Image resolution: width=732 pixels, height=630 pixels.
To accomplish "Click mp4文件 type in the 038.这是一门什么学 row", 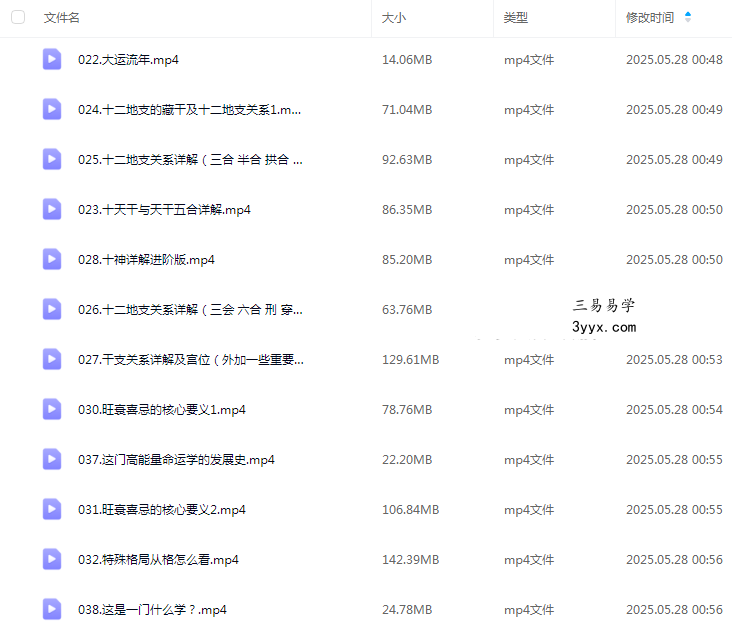I will click(529, 609).
